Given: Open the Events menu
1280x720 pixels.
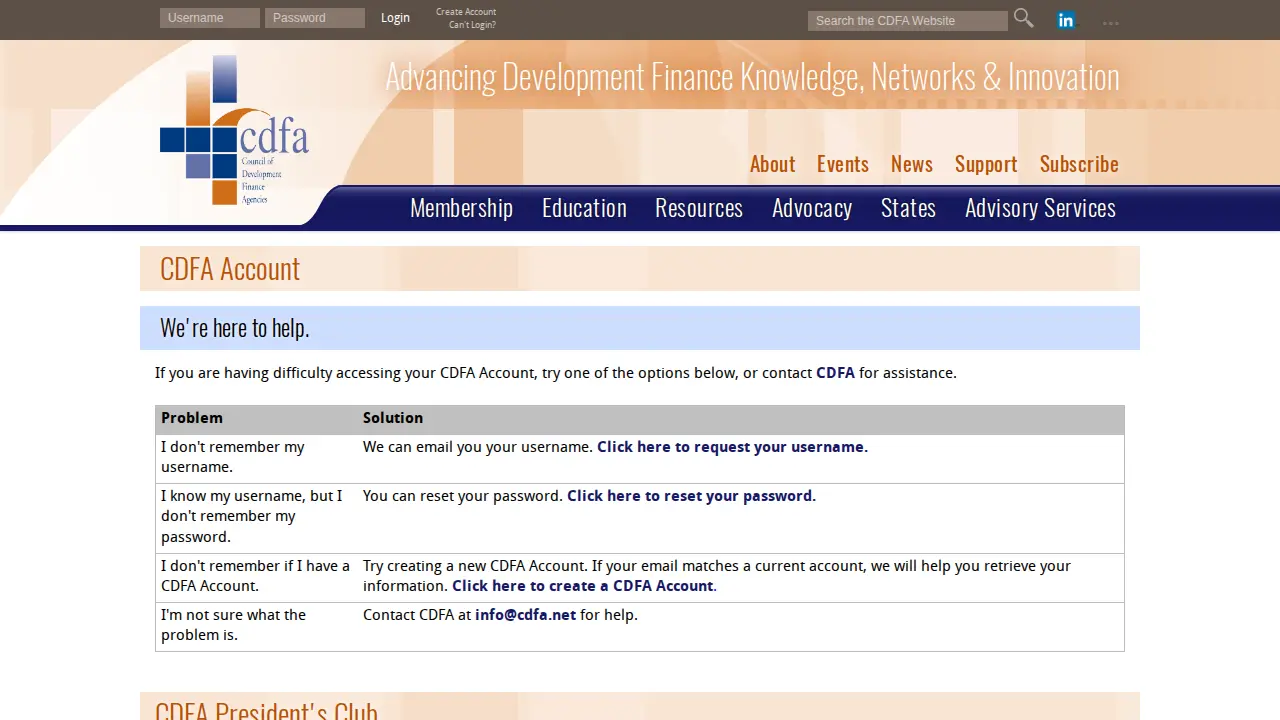Looking at the screenshot, I should 843,164.
